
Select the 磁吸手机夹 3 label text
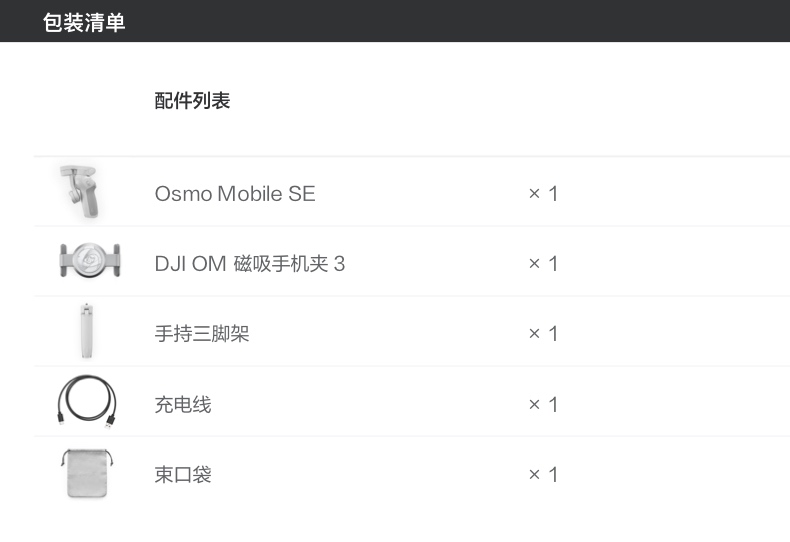(x=289, y=264)
